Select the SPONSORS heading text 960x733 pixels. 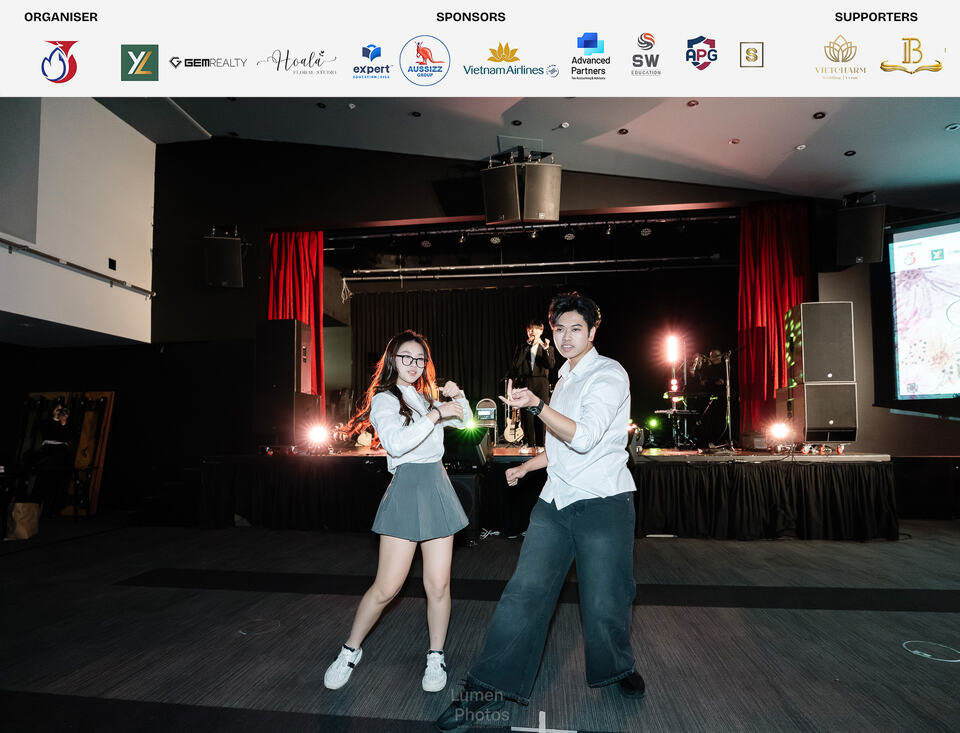471,17
